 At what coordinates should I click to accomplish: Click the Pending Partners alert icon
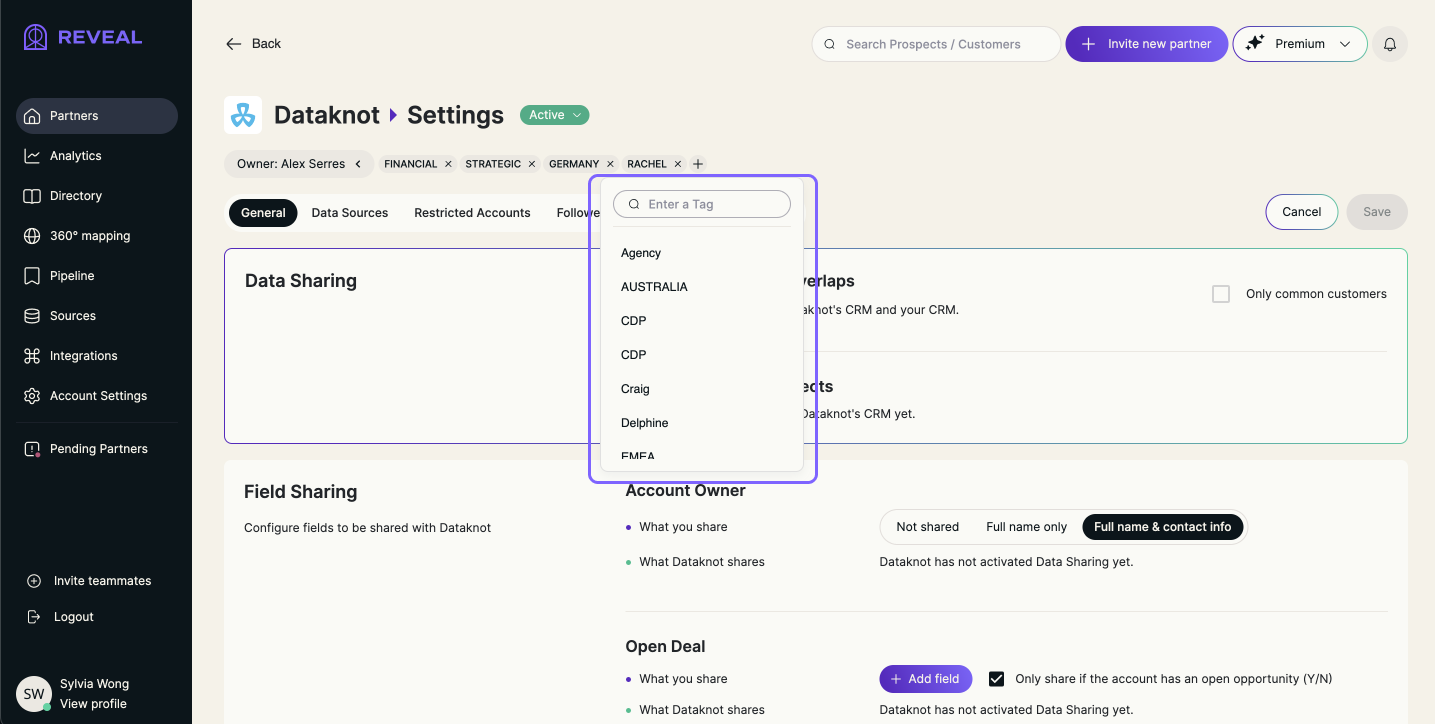33,449
